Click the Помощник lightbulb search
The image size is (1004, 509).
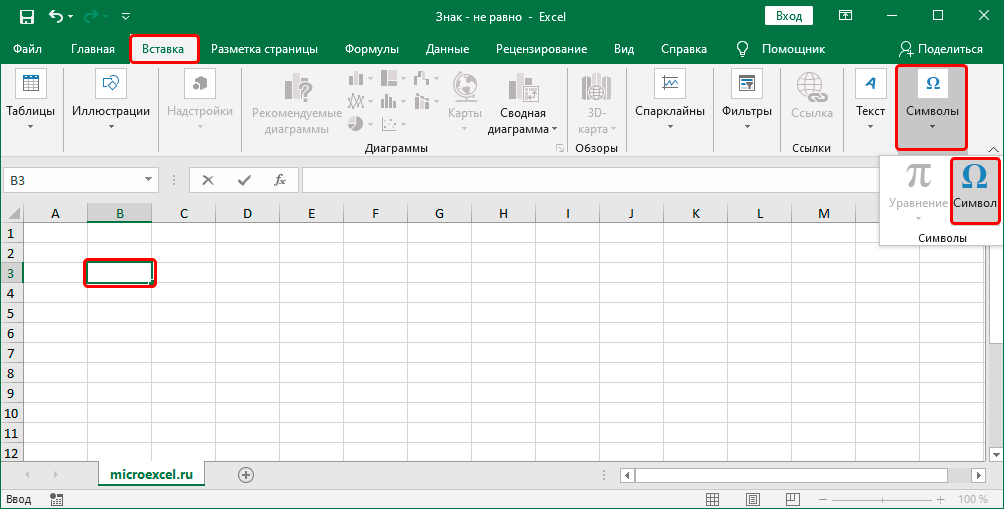click(781, 49)
